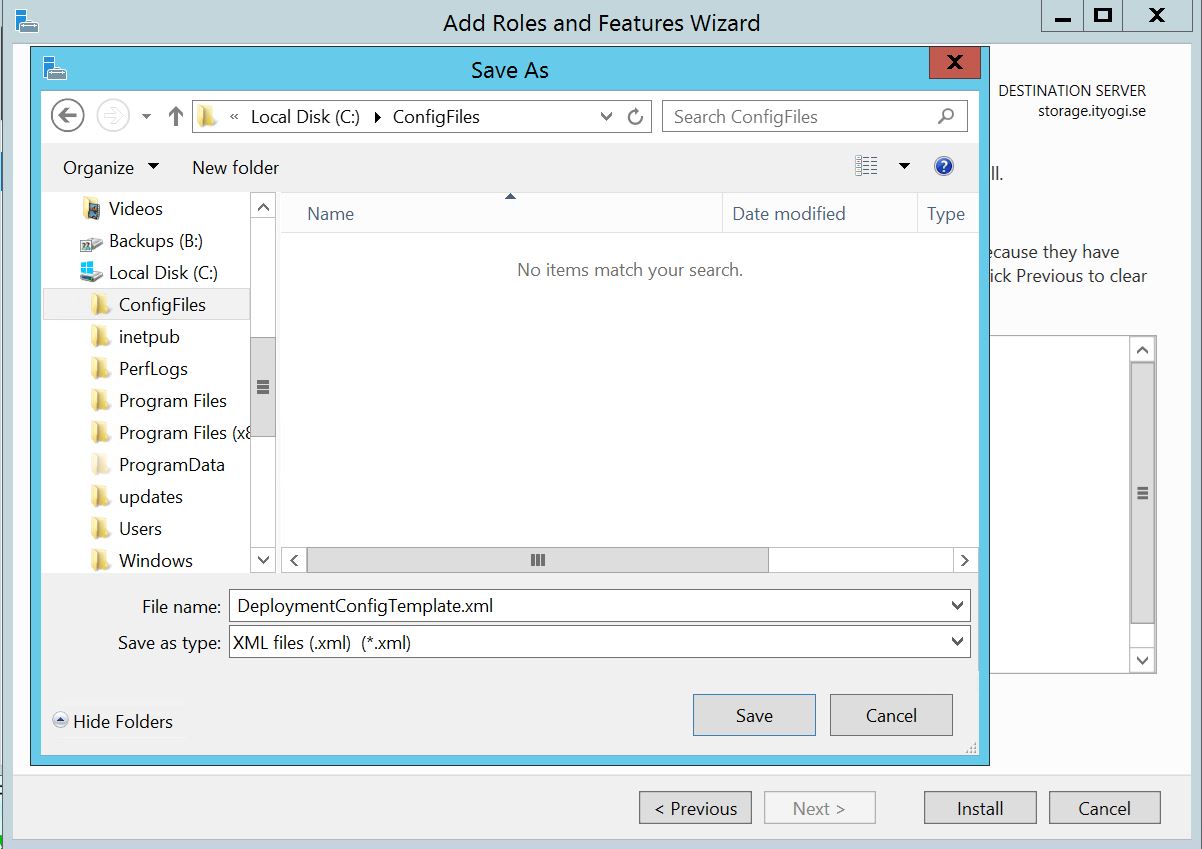Screen dimensions: 1202x849
Task: Click the Up one level arrow
Action: 176,116
